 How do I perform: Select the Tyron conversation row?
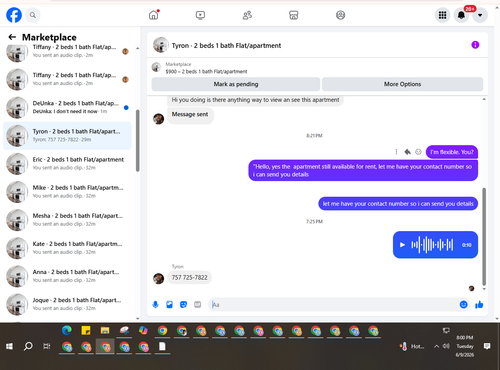tap(67, 135)
